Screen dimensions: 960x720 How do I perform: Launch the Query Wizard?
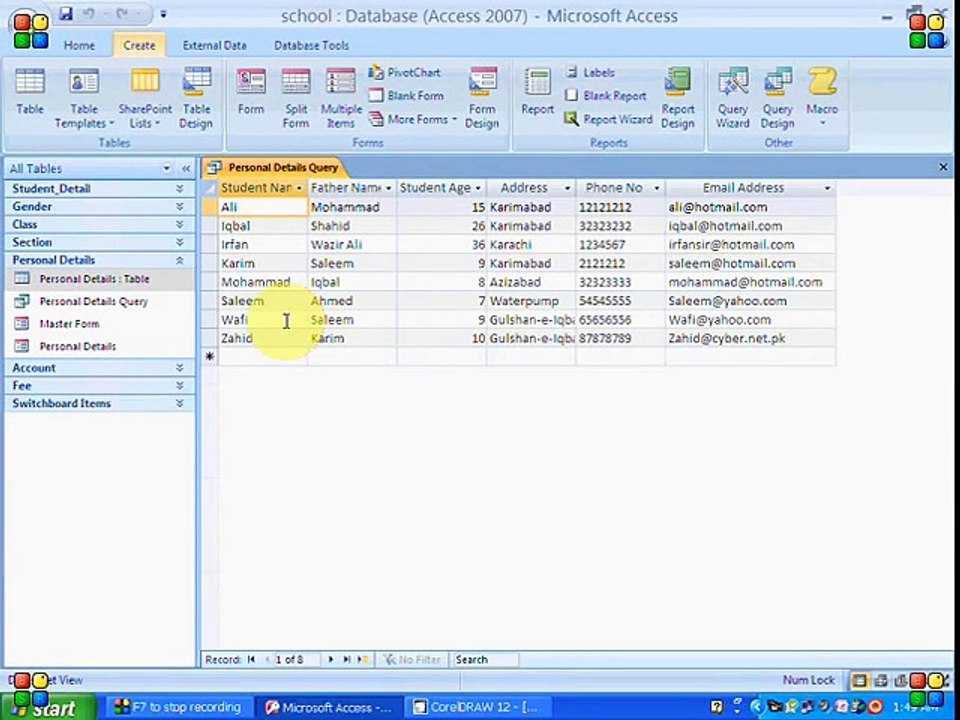[733, 98]
